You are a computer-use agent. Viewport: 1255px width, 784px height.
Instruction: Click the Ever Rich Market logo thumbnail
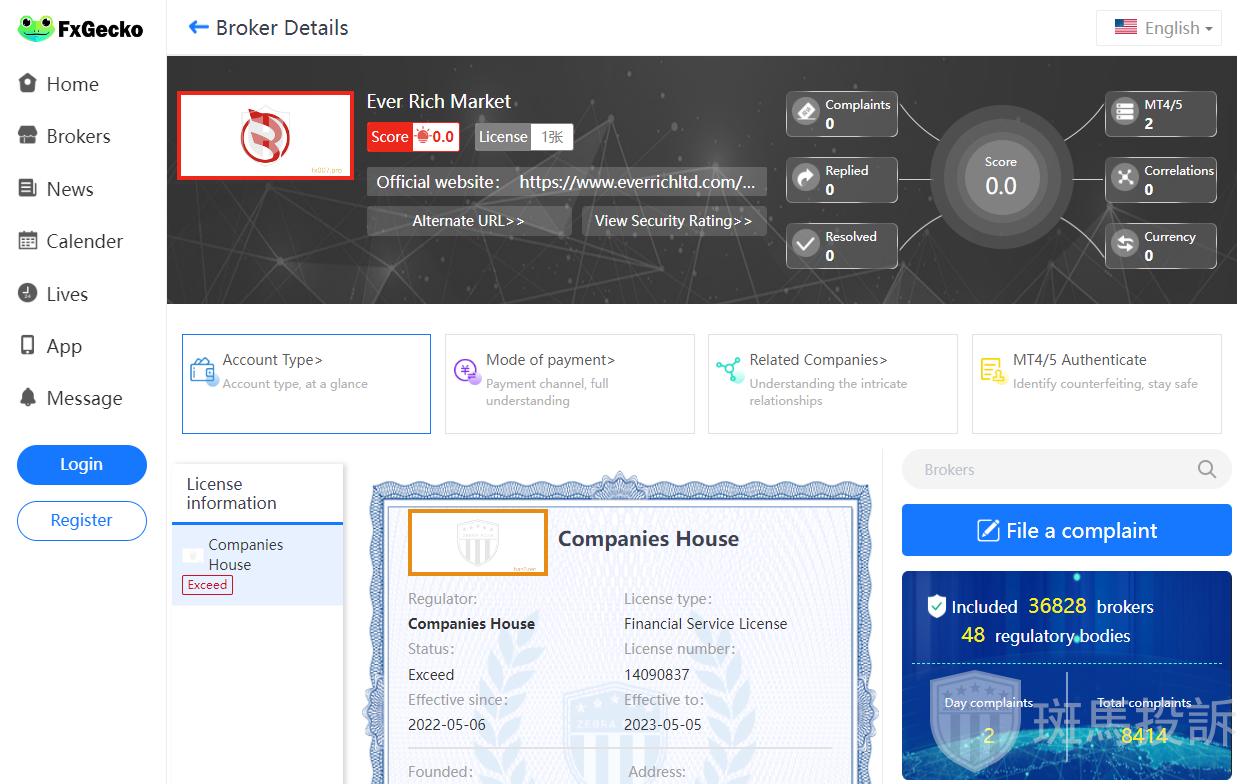coord(265,136)
